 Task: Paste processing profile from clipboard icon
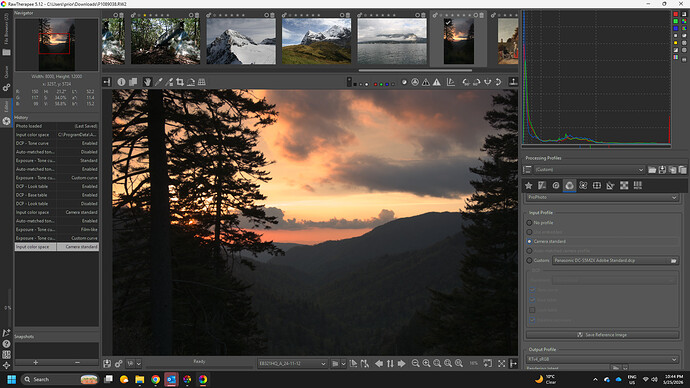tap(683, 170)
